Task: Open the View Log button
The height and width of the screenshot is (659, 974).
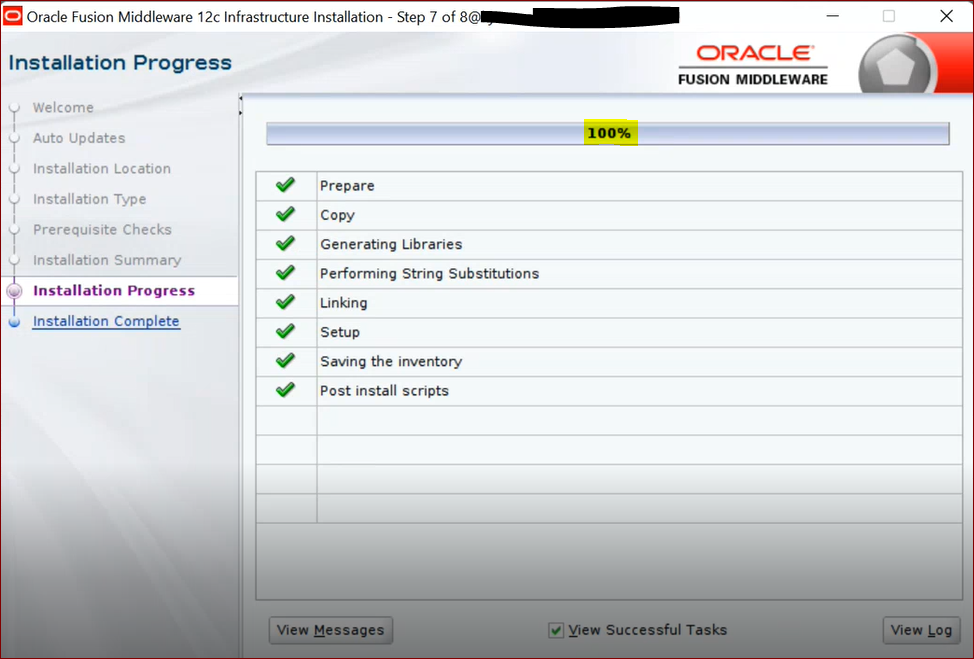Action: click(921, 630)
